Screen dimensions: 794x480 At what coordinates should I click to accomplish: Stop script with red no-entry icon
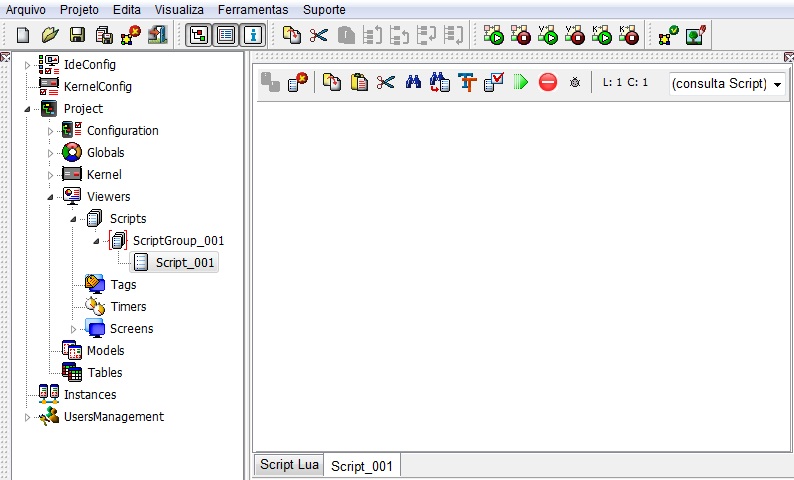(548, 82)
